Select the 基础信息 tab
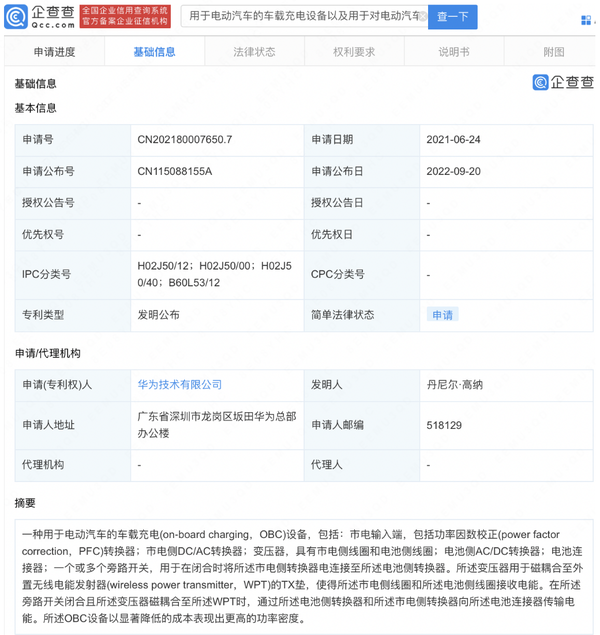 [x=154, y=52]
